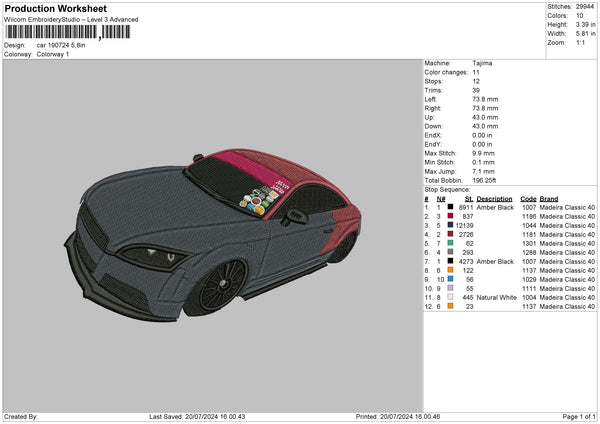
Task: Click the Natural White description in stop 11
Action: point(497,297)
